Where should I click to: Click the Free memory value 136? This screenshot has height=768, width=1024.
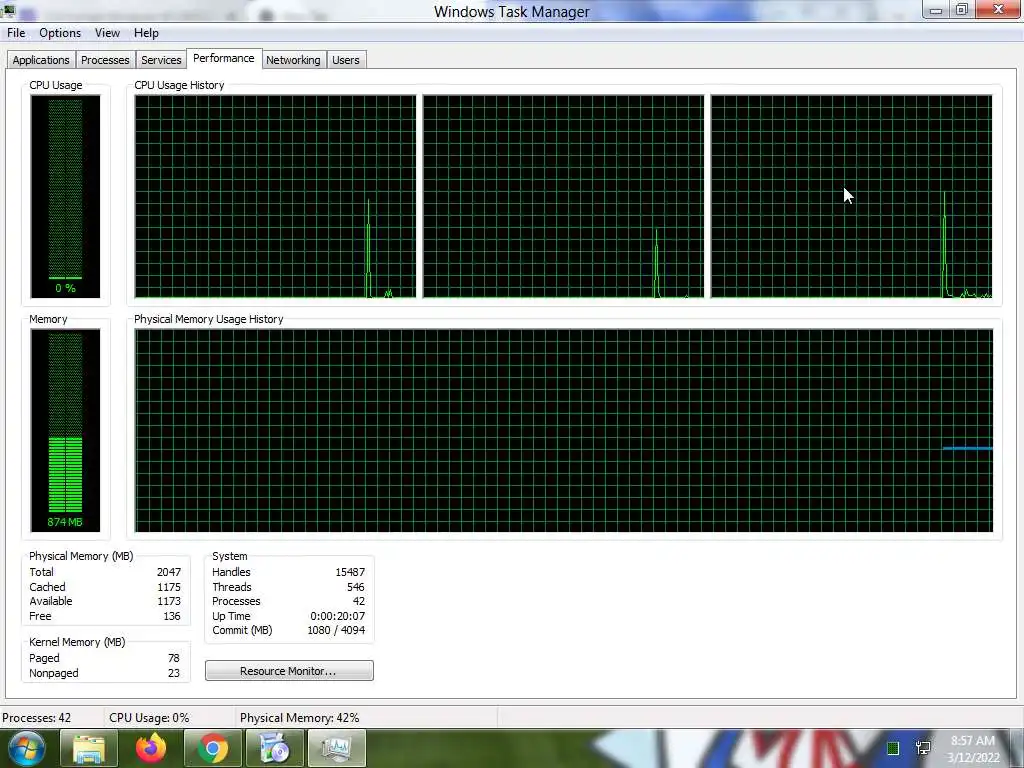pyautogui.click(x=172, y=616)
